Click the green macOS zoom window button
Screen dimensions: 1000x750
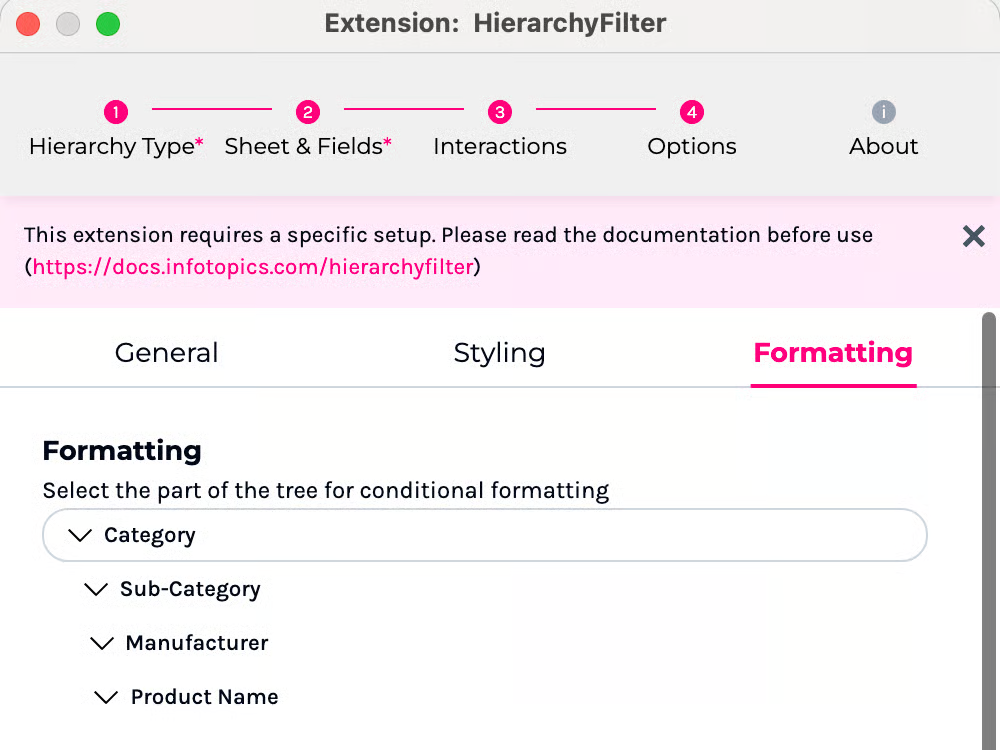(108, 24)
